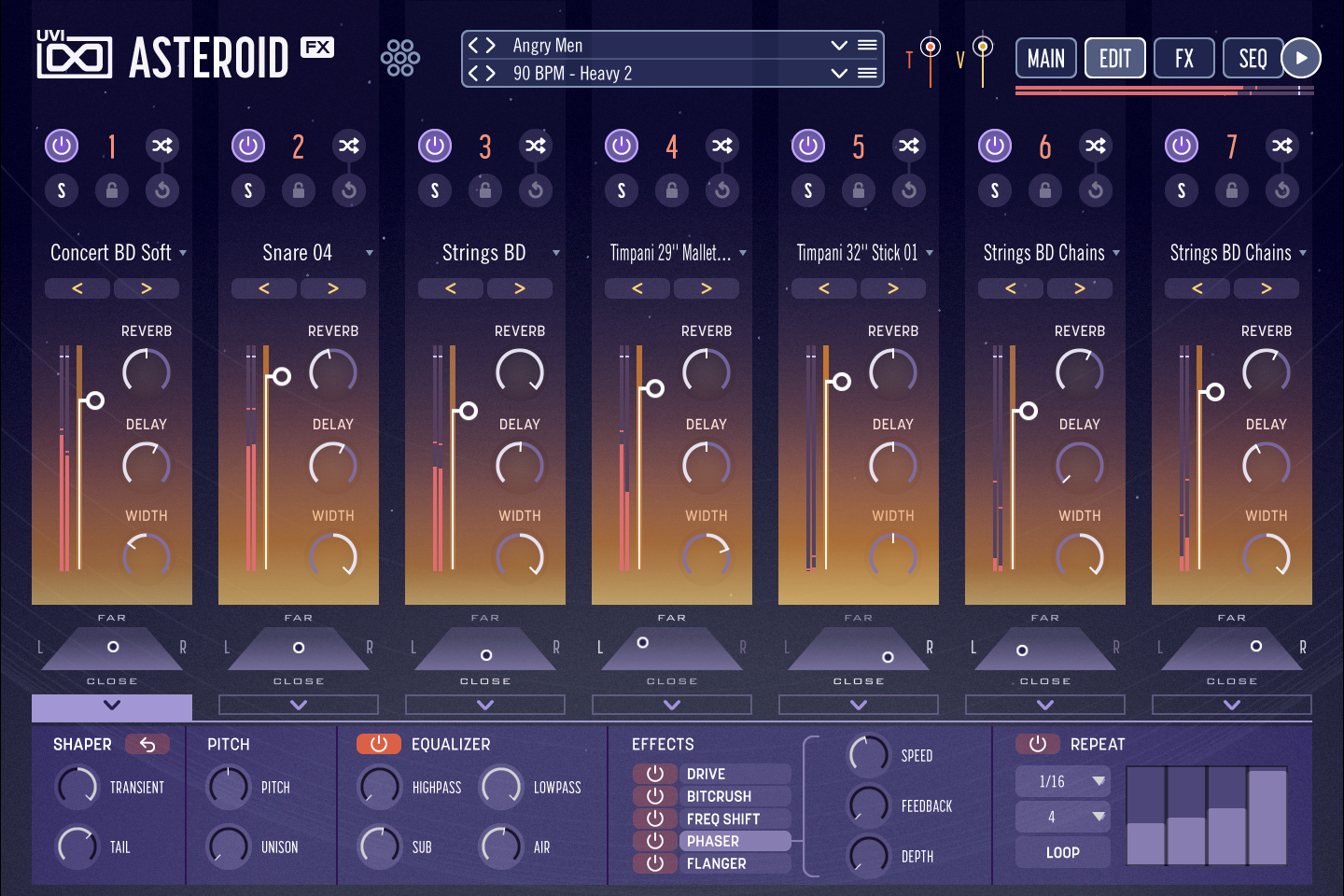Switch to the MAIN tab

1046,58
